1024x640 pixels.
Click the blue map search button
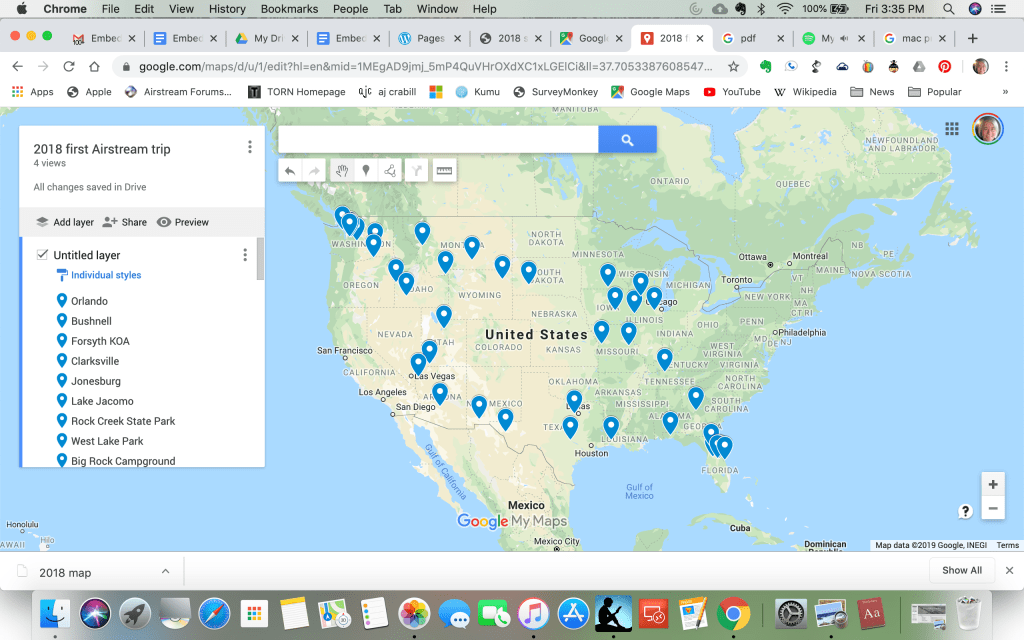[x=627, y=140]
